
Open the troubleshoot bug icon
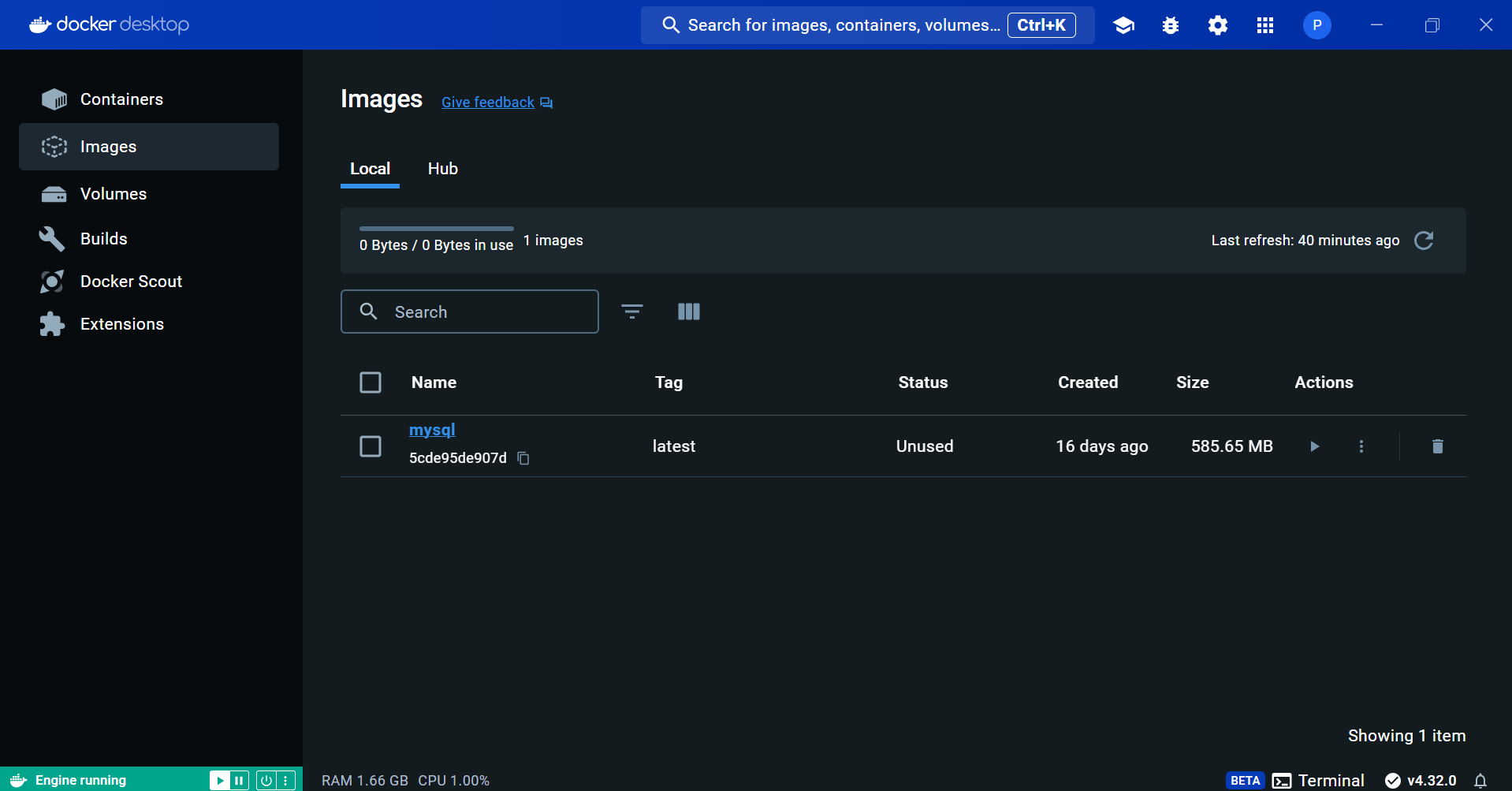click(1171, 25)
